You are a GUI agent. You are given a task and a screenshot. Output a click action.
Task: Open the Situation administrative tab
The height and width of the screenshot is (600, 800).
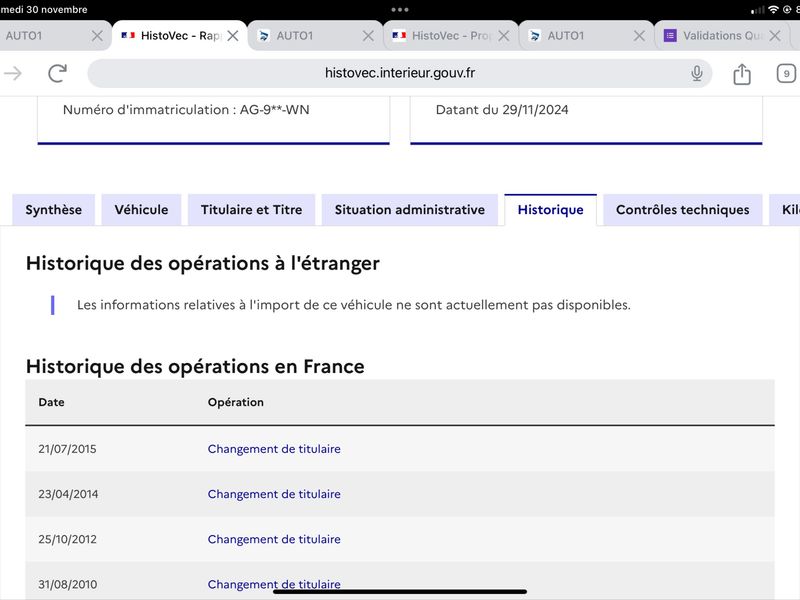[410, 210]
